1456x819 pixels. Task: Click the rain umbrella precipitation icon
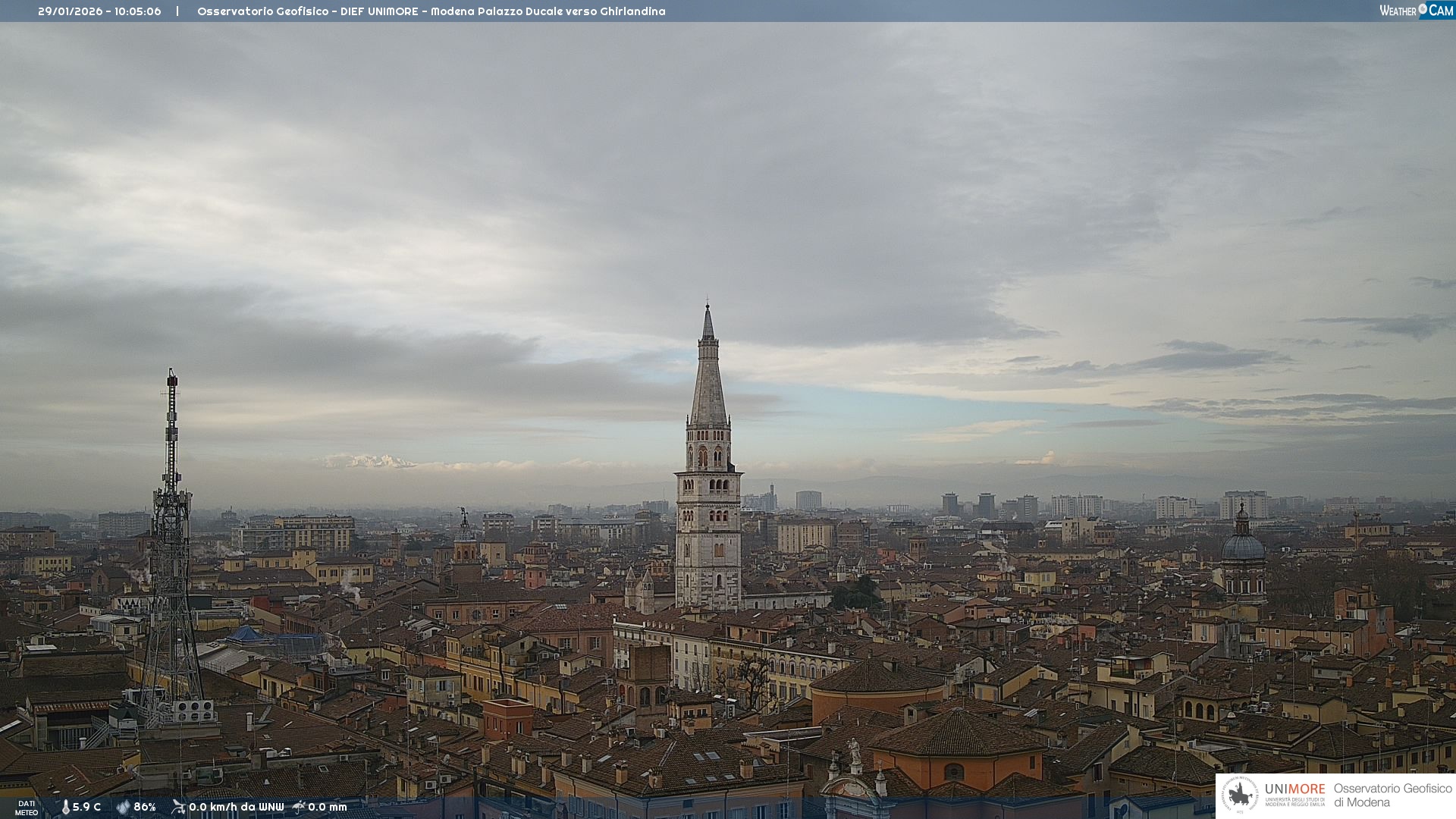[x=299, y=807]
